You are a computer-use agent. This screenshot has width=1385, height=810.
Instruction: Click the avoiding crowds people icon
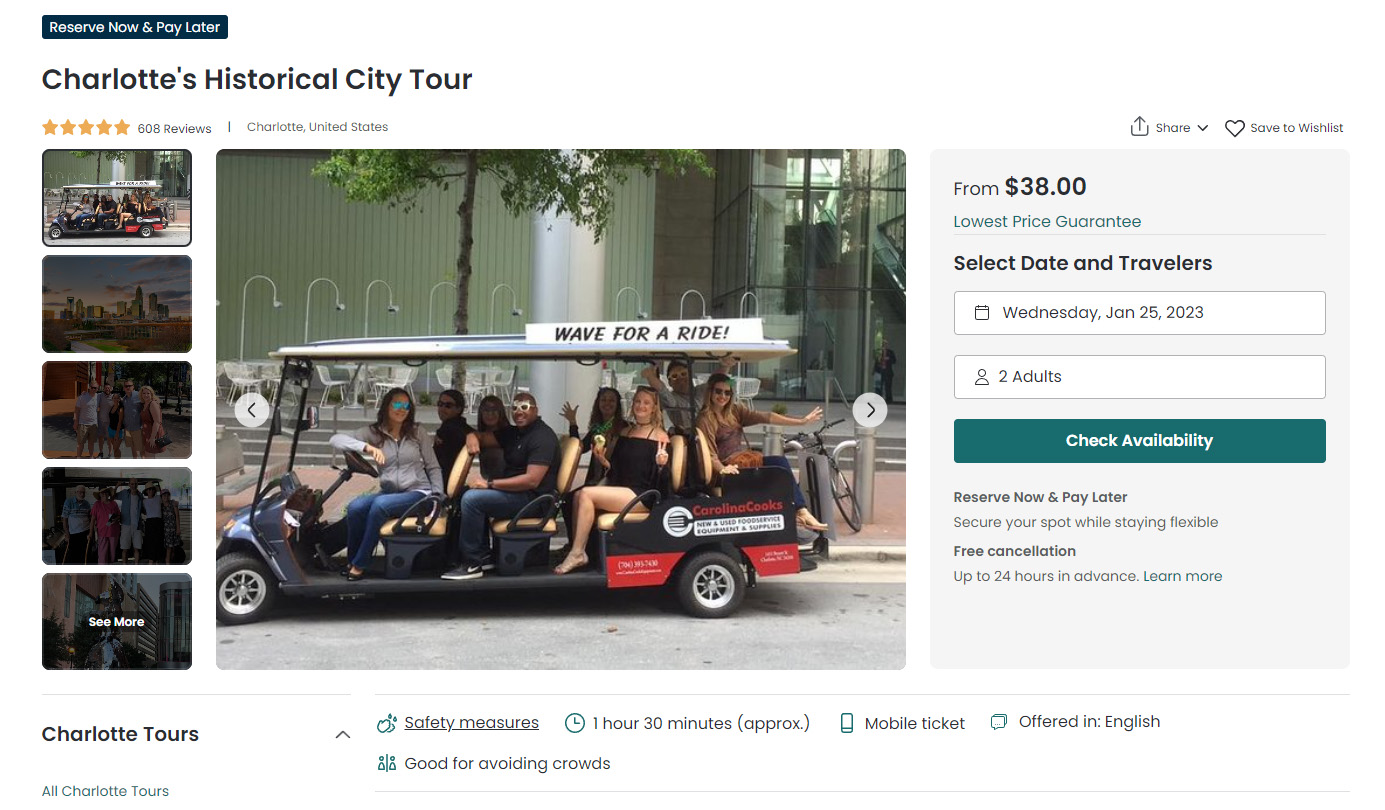click(386, 762)
